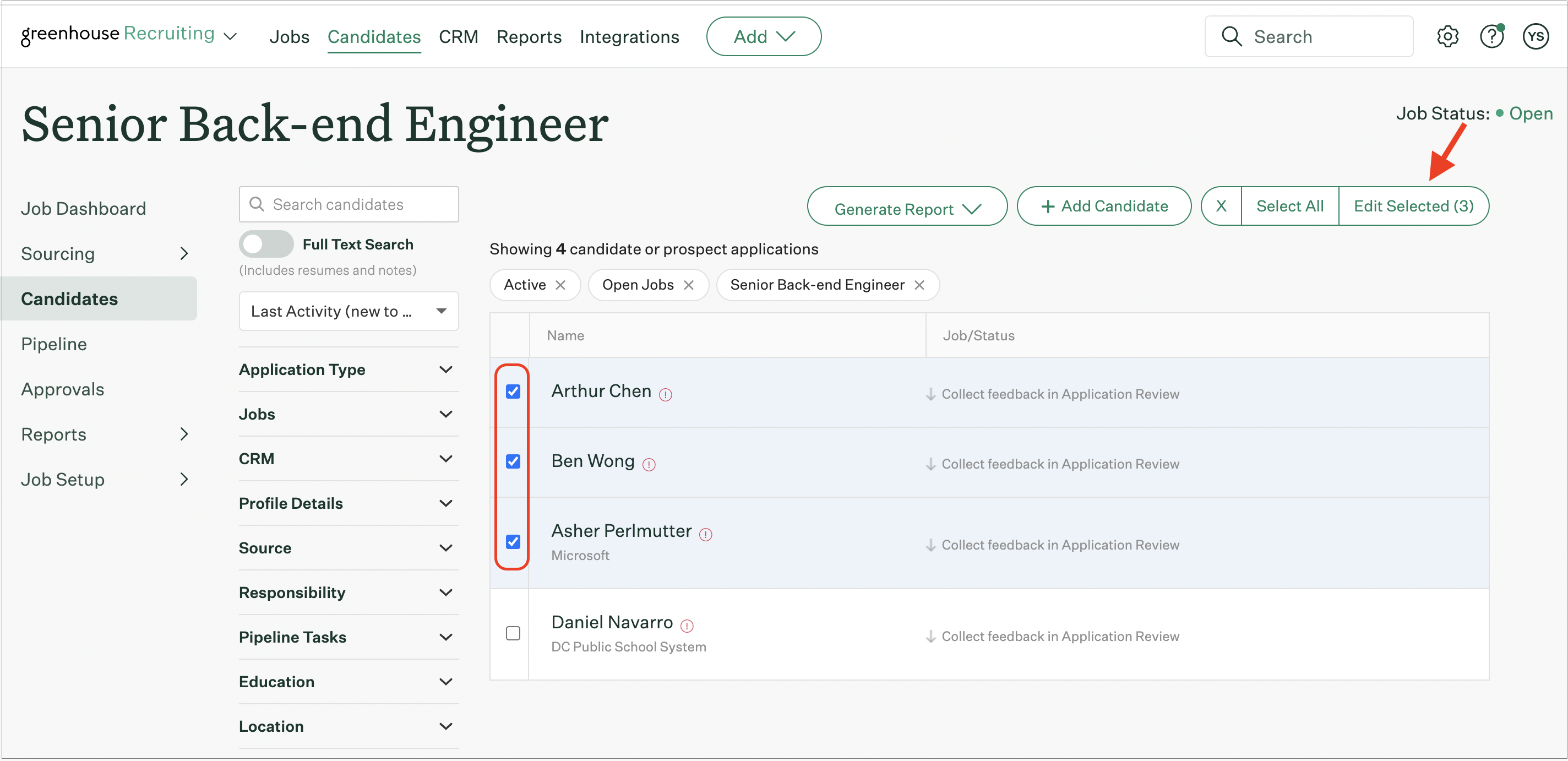1568x761 pixels.
Task: Focus the Search candidates field
Action: (349, 204)
